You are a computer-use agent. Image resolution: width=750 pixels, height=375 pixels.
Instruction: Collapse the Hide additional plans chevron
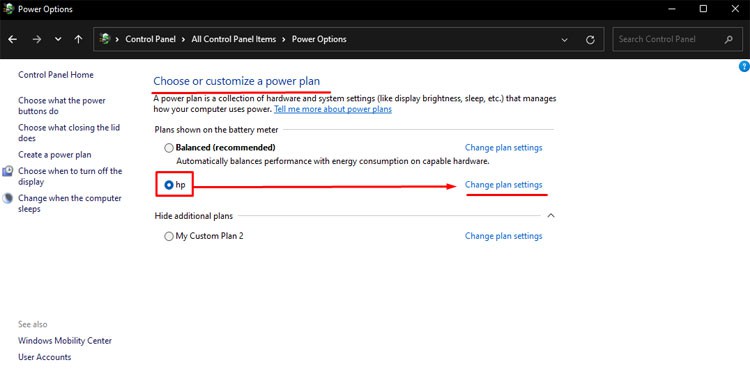pyautogui.click(x=551, y=216)
